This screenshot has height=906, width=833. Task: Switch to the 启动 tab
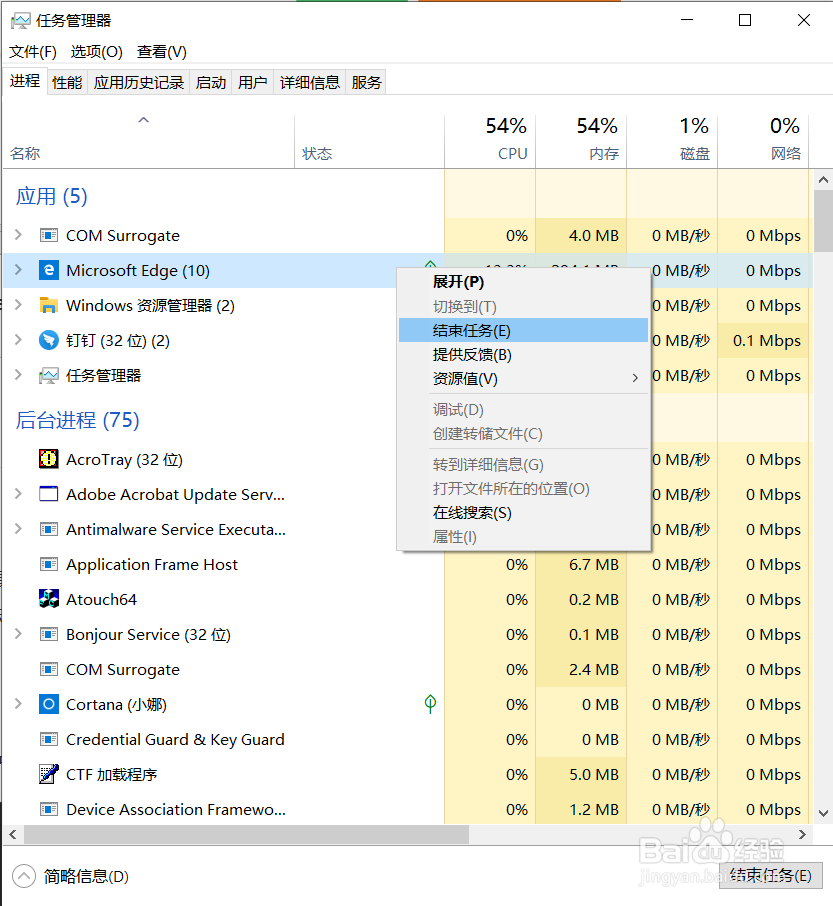[211, 83]
